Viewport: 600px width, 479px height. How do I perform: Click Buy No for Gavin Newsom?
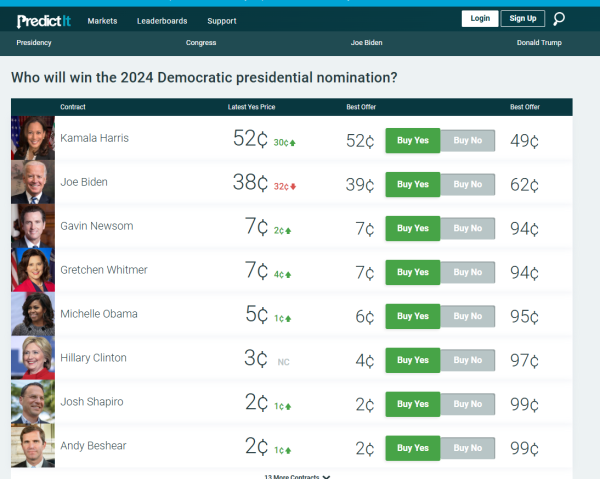(468, 228)
